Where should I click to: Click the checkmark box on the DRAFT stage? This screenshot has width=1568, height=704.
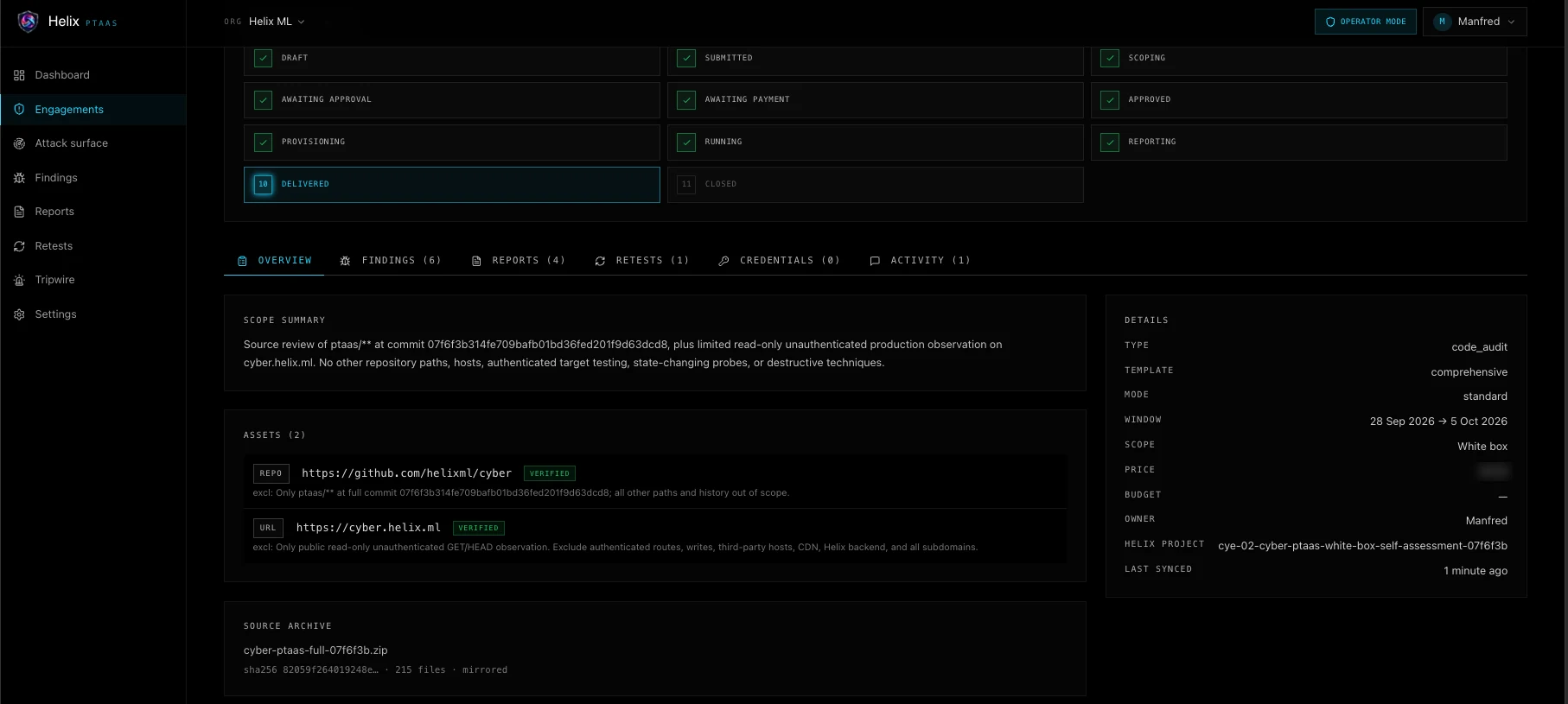(264, 58)
